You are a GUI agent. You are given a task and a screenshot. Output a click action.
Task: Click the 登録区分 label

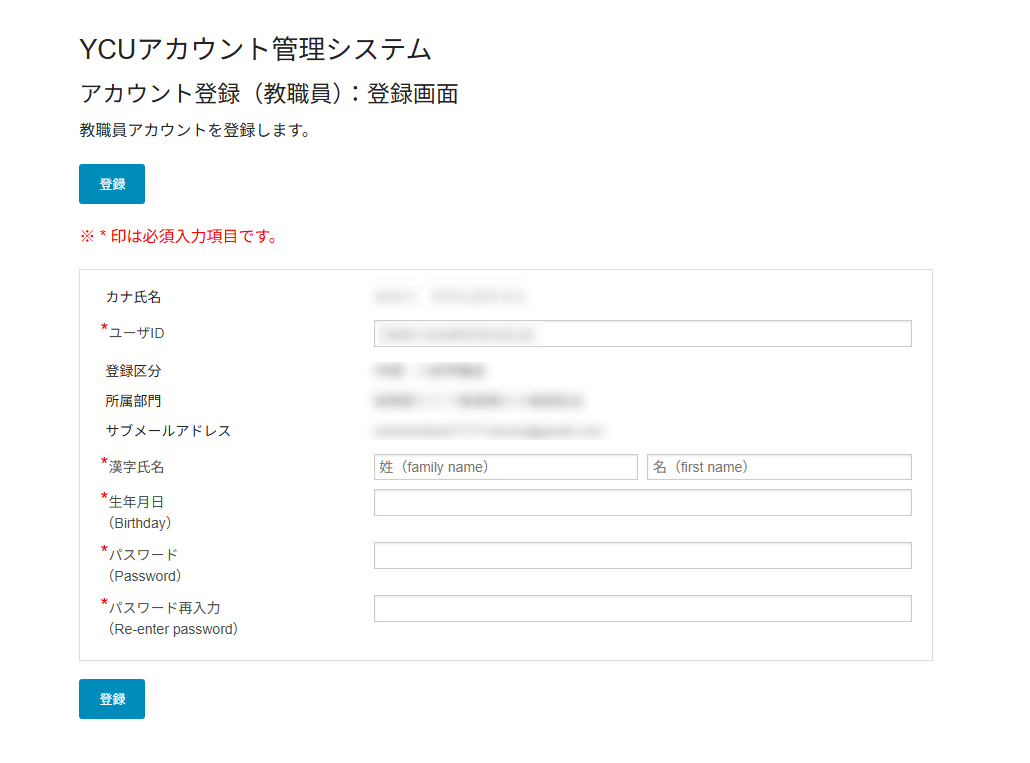click(133, 371)
